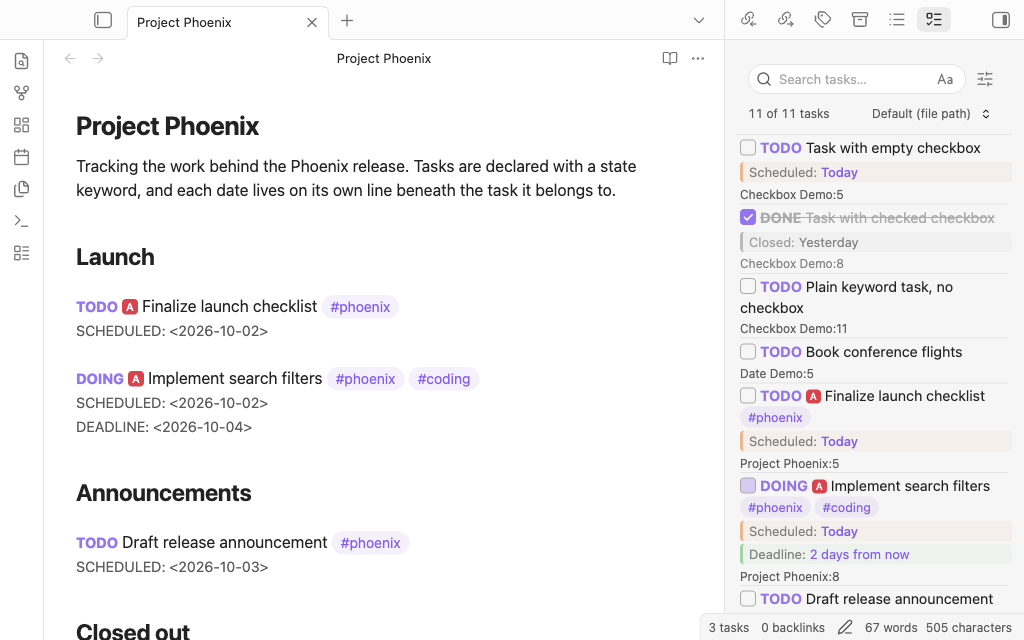Screen dimensions: 1024x640
Task: Open the archive box panel icon
Action: pyautogui.click(x=860, y=20)
